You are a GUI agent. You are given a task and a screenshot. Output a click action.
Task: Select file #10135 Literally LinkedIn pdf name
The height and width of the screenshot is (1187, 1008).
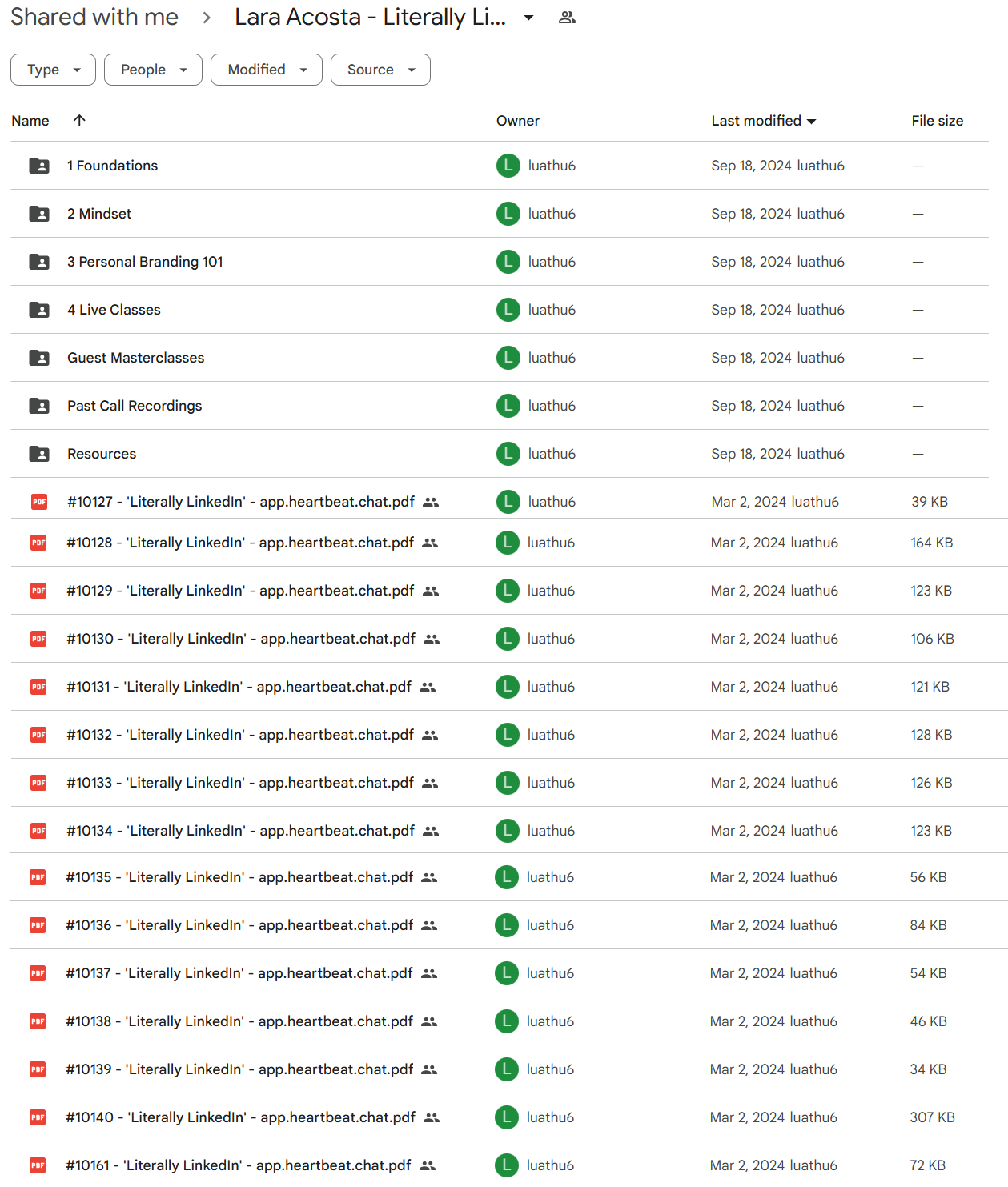point(239,877)
